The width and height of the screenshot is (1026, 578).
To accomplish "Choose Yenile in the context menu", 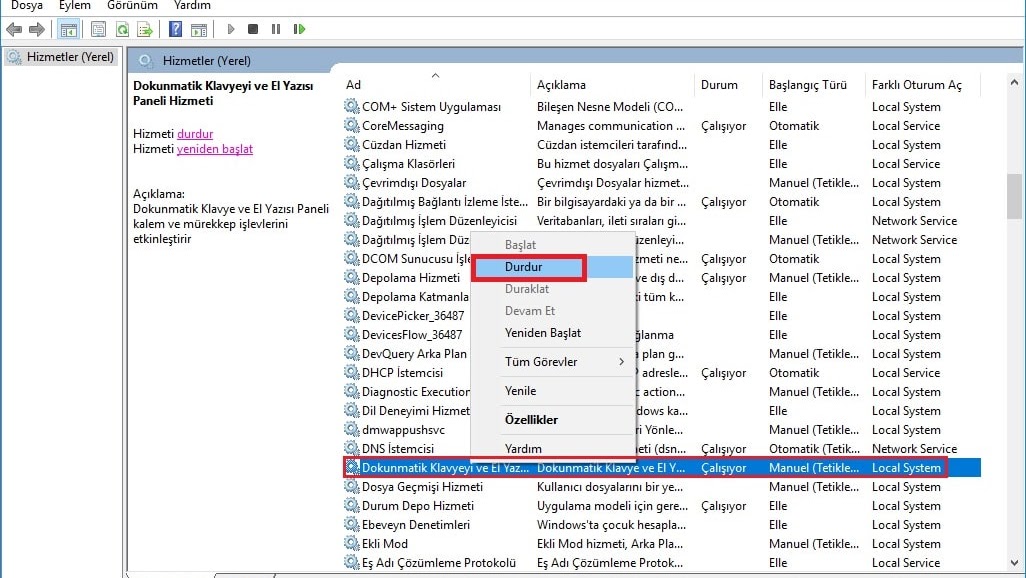I will (x=553, y=391).
